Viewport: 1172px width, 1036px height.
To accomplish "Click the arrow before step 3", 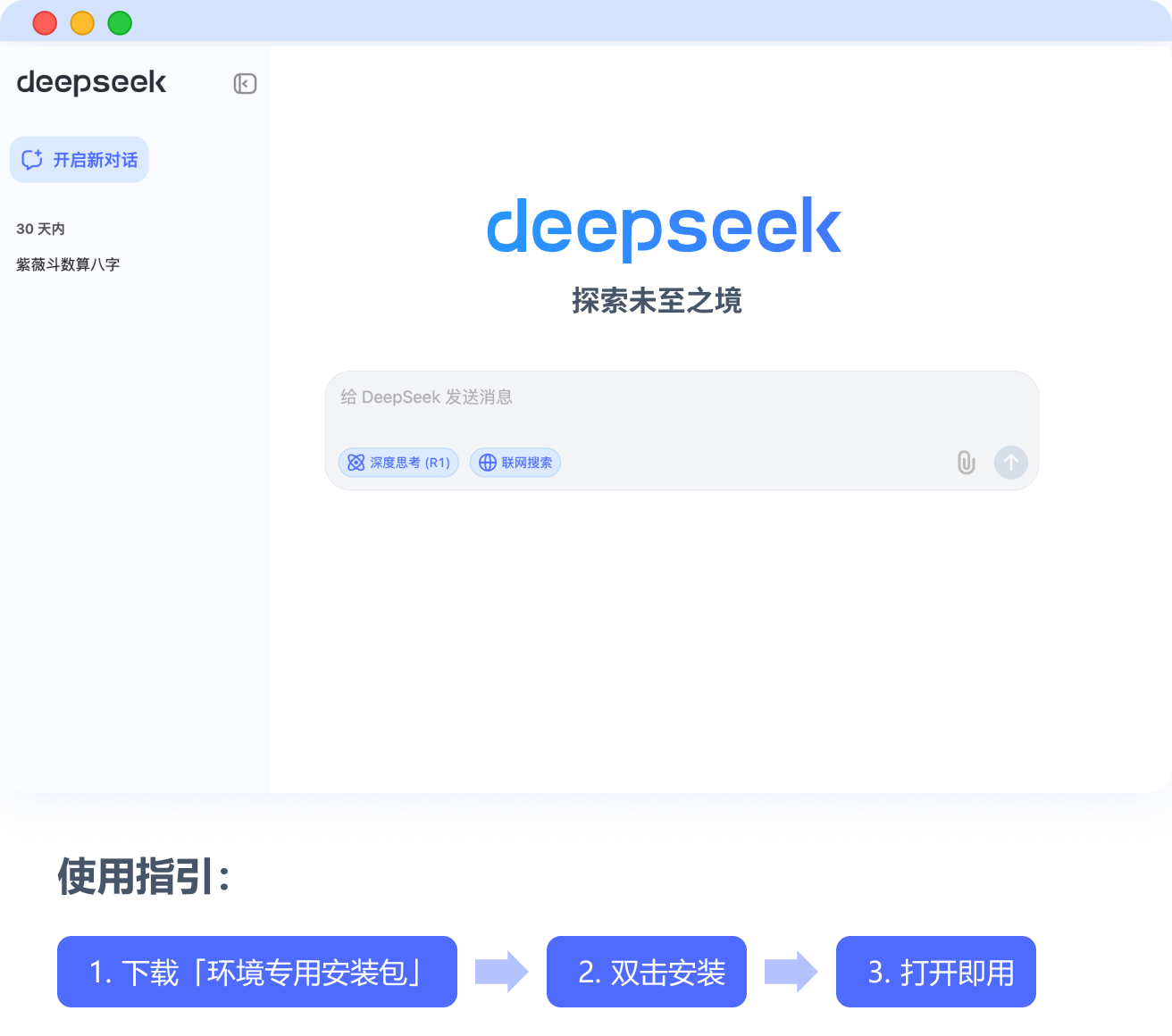I will [x=791, y=972].
